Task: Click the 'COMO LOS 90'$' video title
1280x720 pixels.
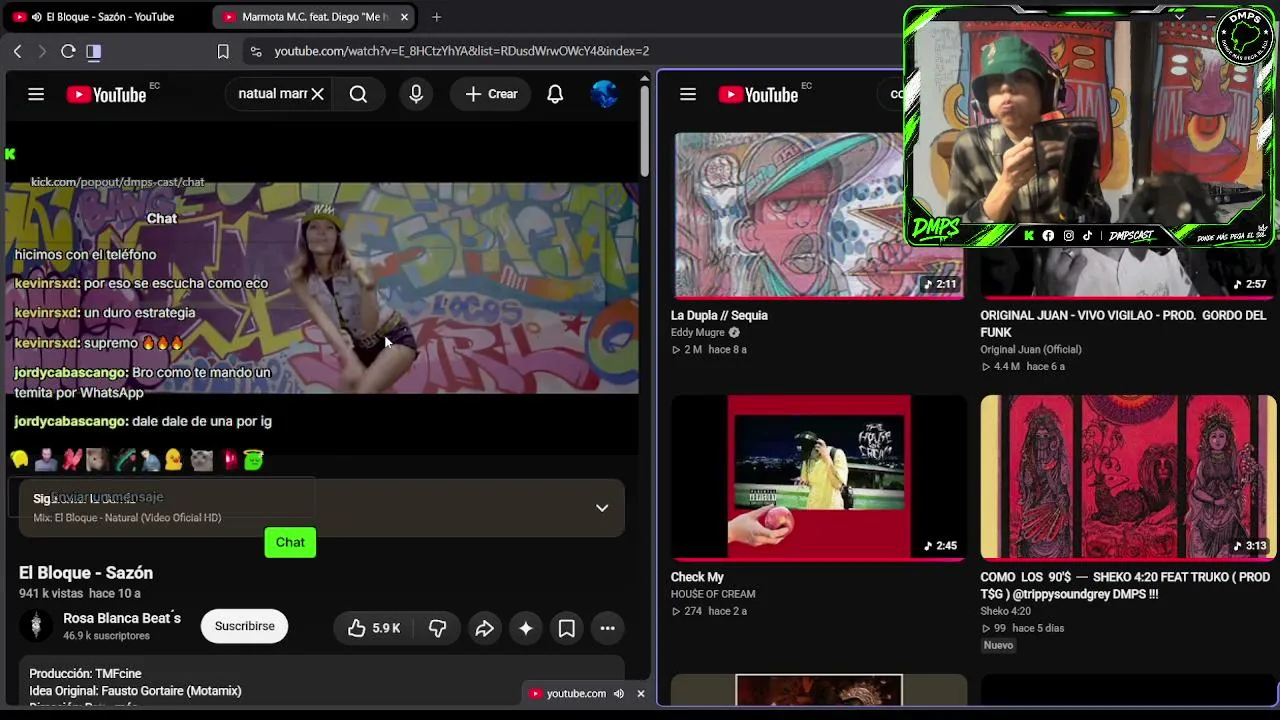Action: [x=1125, y=585]
